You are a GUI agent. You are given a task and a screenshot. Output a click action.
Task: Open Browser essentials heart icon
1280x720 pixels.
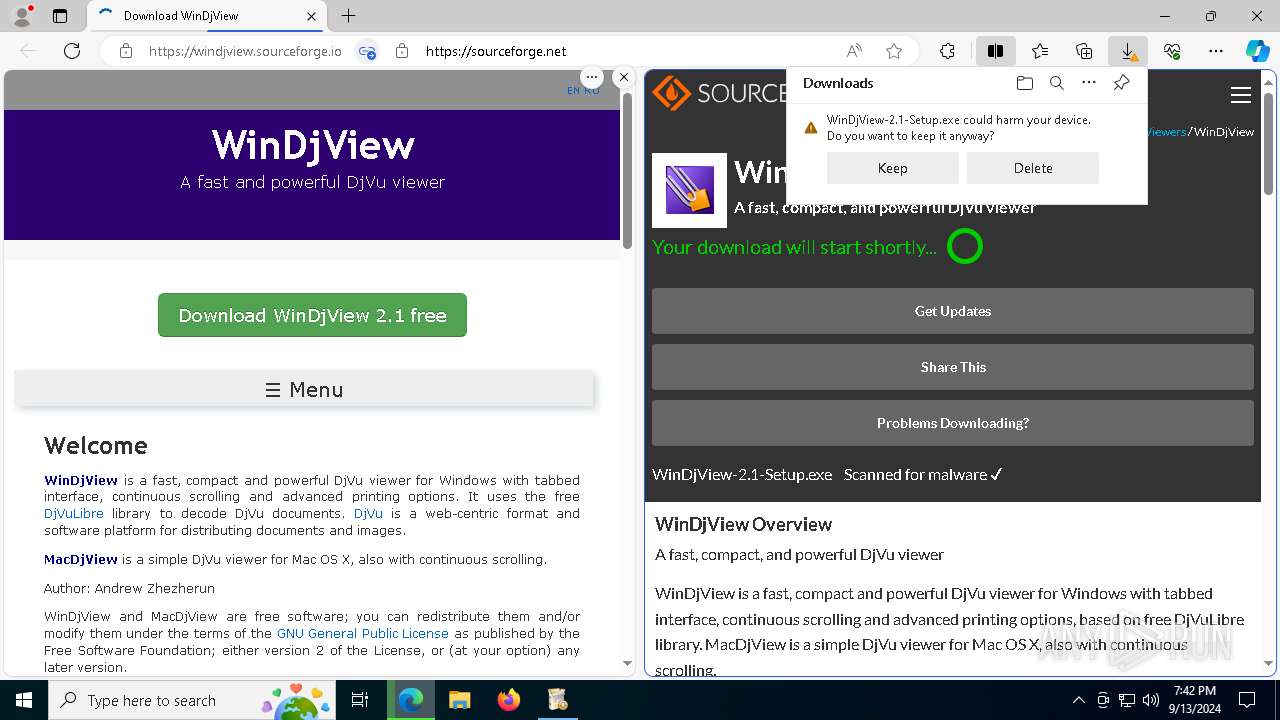(x=1172, y=51)
